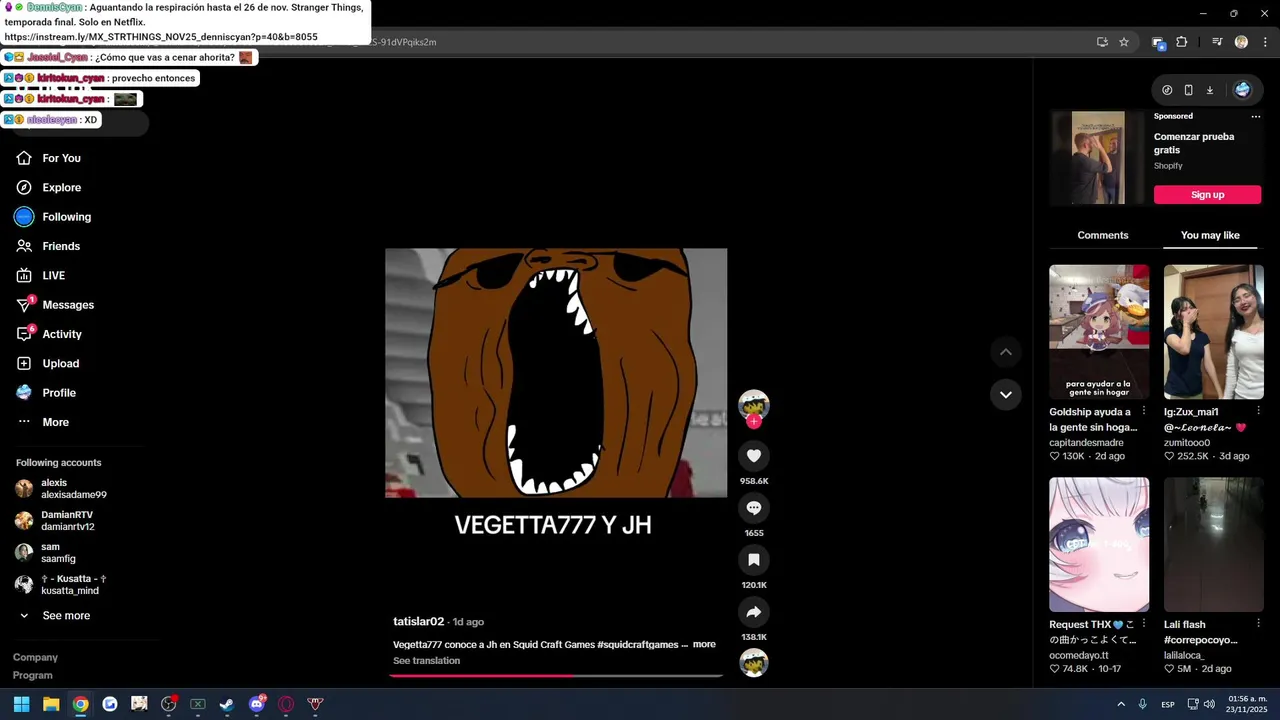Open options for Goldship ayuda video
This screenshot has height=720, width=1280.
pos(1144,411)
